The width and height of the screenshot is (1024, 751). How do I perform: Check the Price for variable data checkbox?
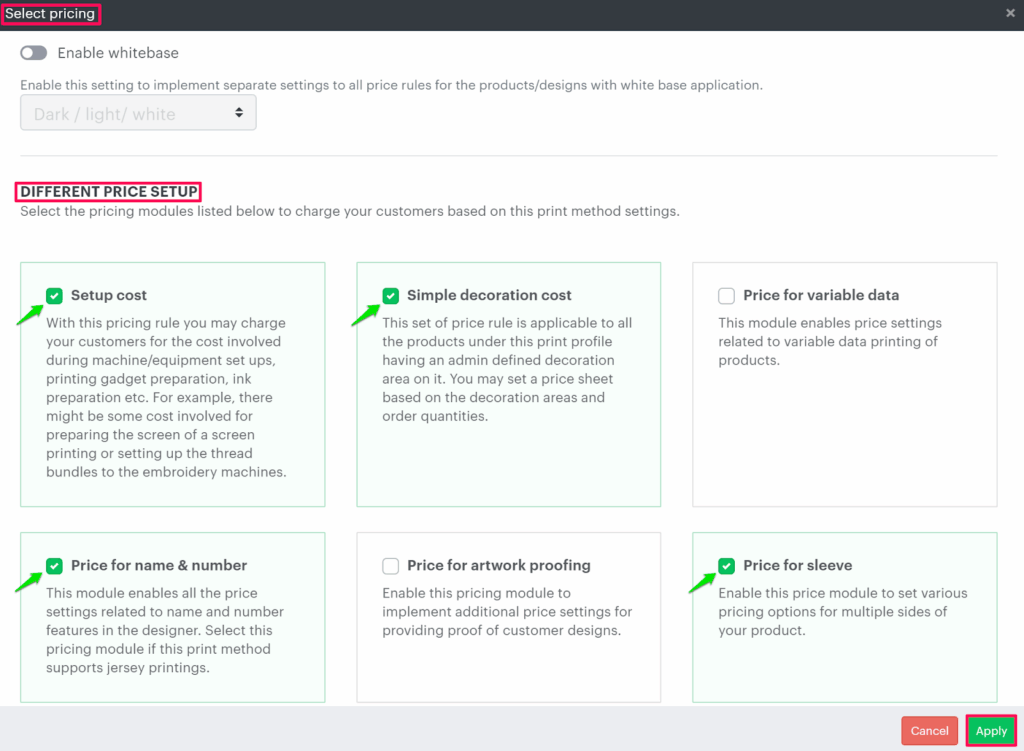point(727,295)
